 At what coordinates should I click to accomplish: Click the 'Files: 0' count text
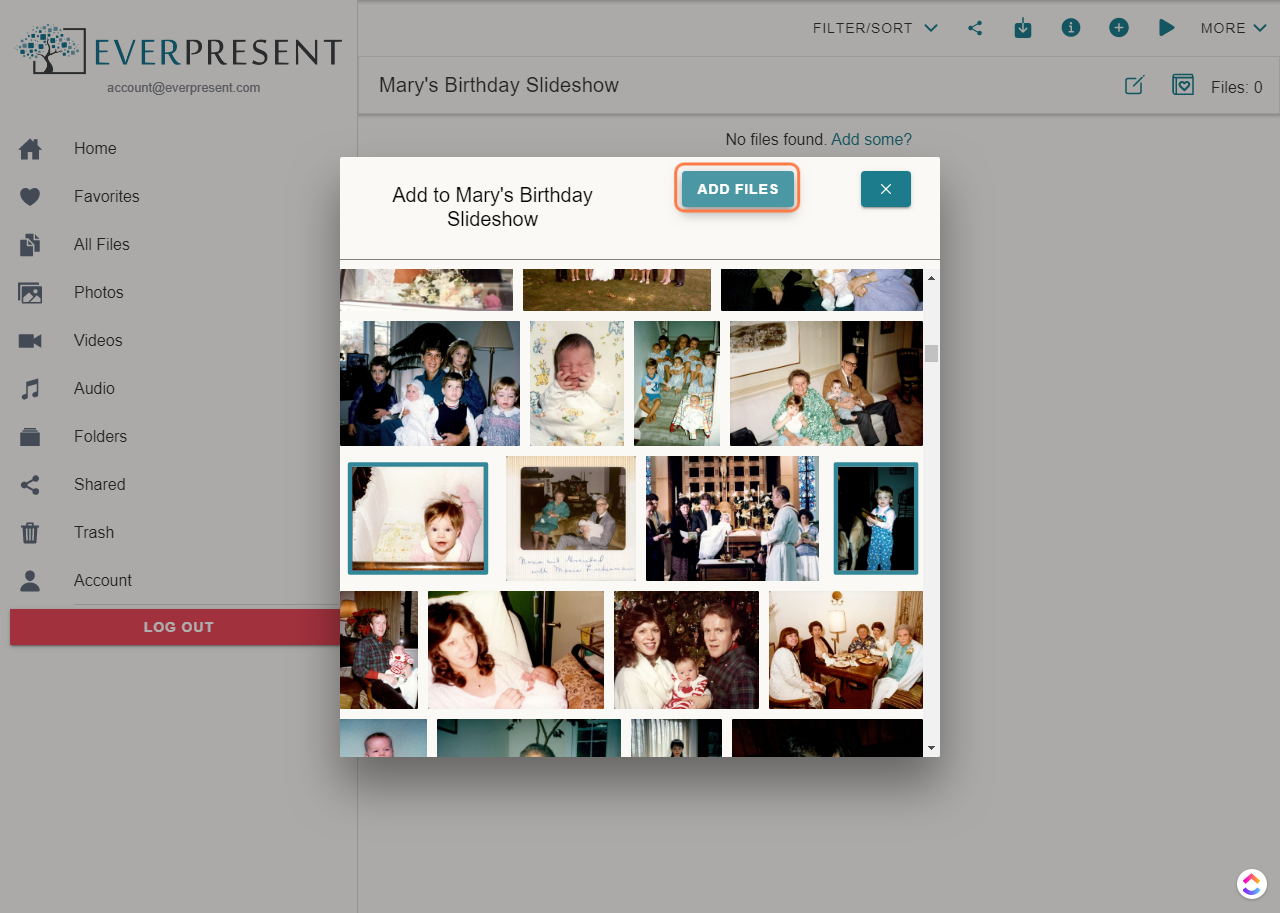point(1236,87)
